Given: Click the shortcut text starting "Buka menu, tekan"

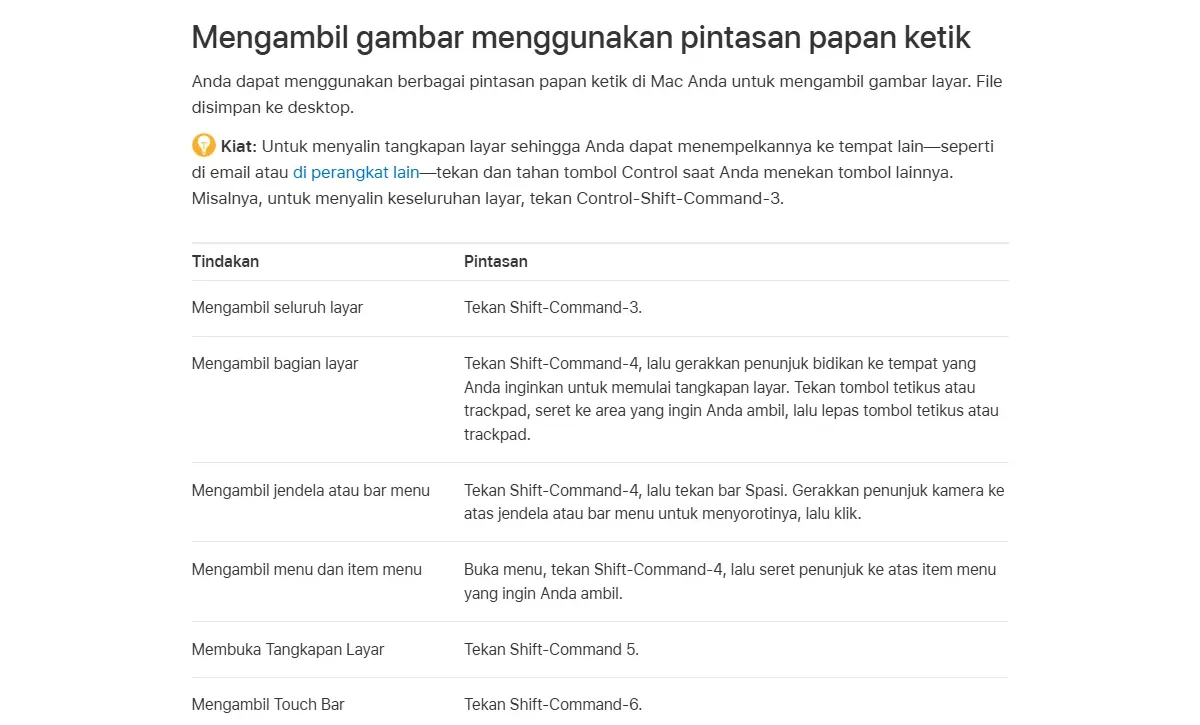Looking at the screenshot, I should (731, 582).
